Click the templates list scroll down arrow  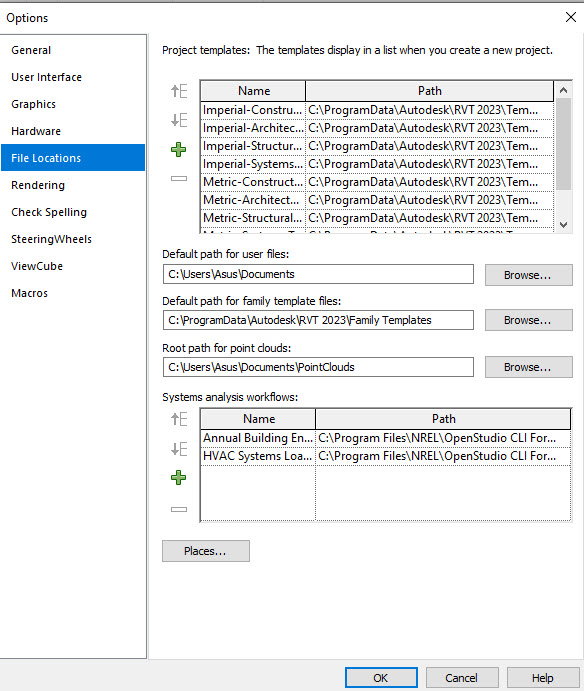click(x=563, y=224)
